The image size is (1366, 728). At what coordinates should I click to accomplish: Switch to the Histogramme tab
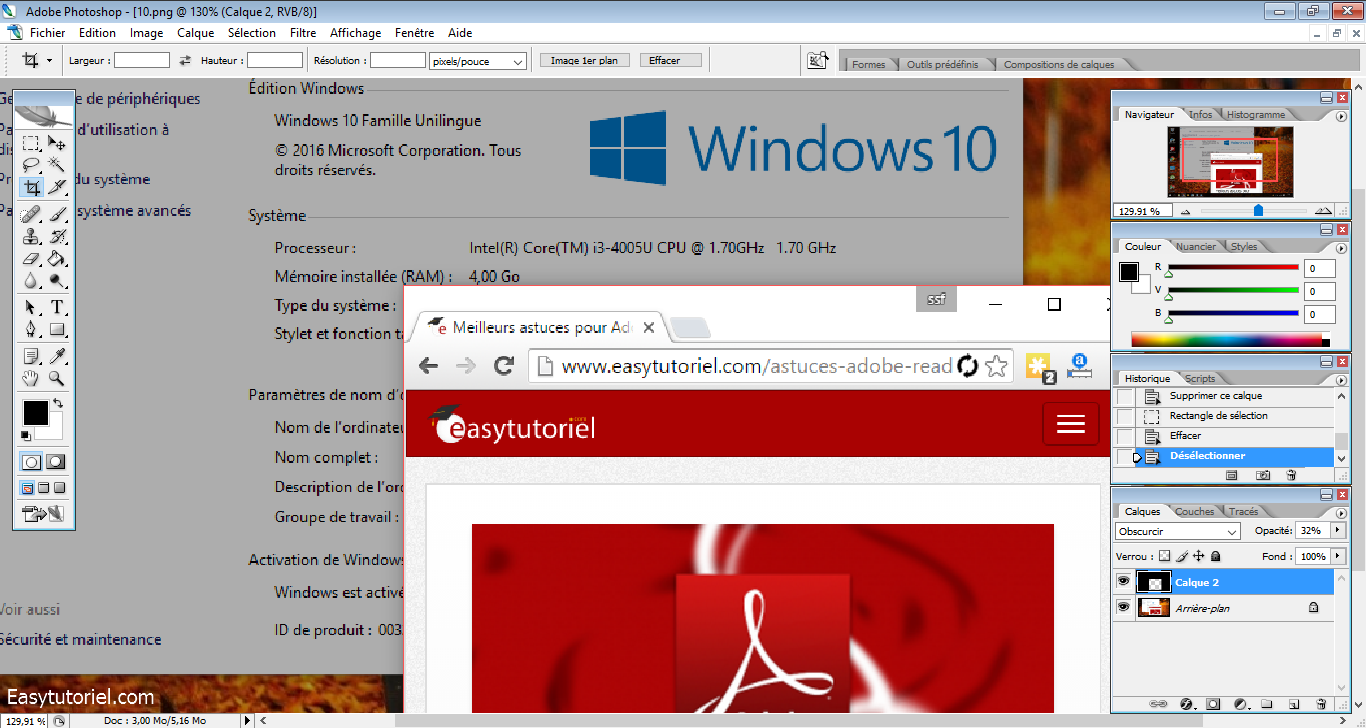click(1255, 115)
